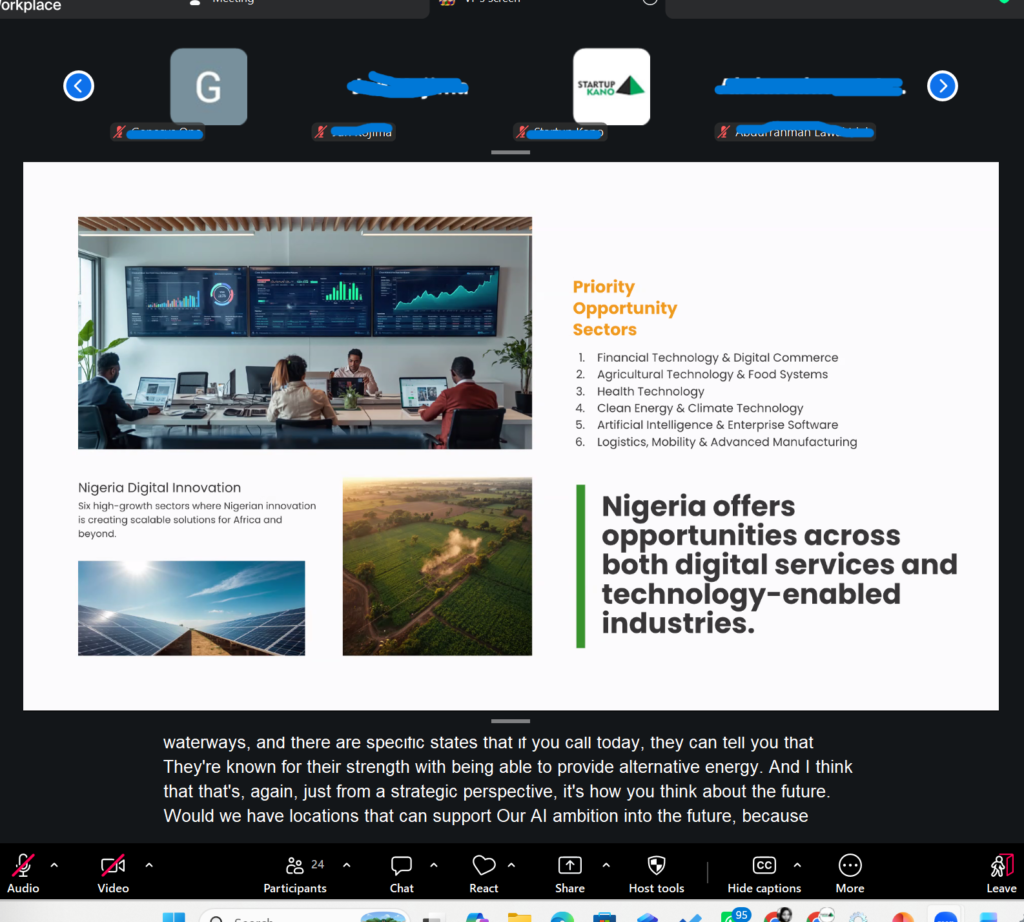Show previous participants with the left arrow
Viewport: 1024px width, 922px height.
79,86
